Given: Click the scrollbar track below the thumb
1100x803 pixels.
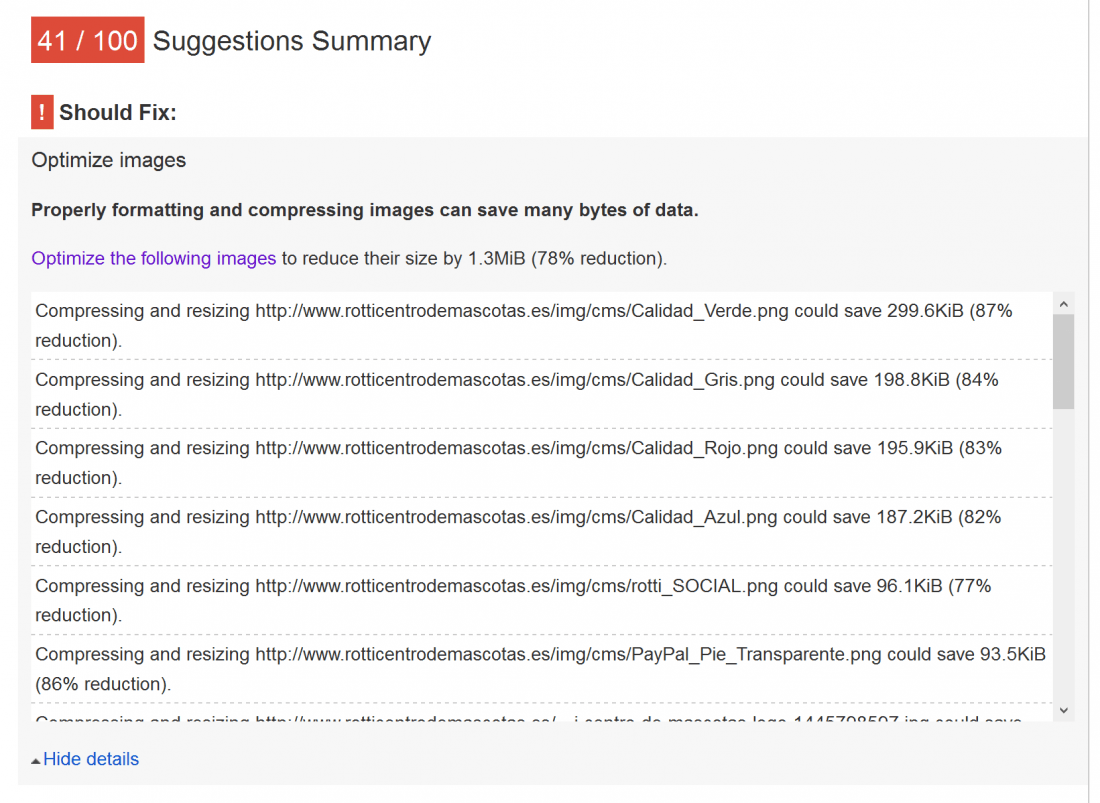Looking at the screenshot, I should [x=1064, y=554].
